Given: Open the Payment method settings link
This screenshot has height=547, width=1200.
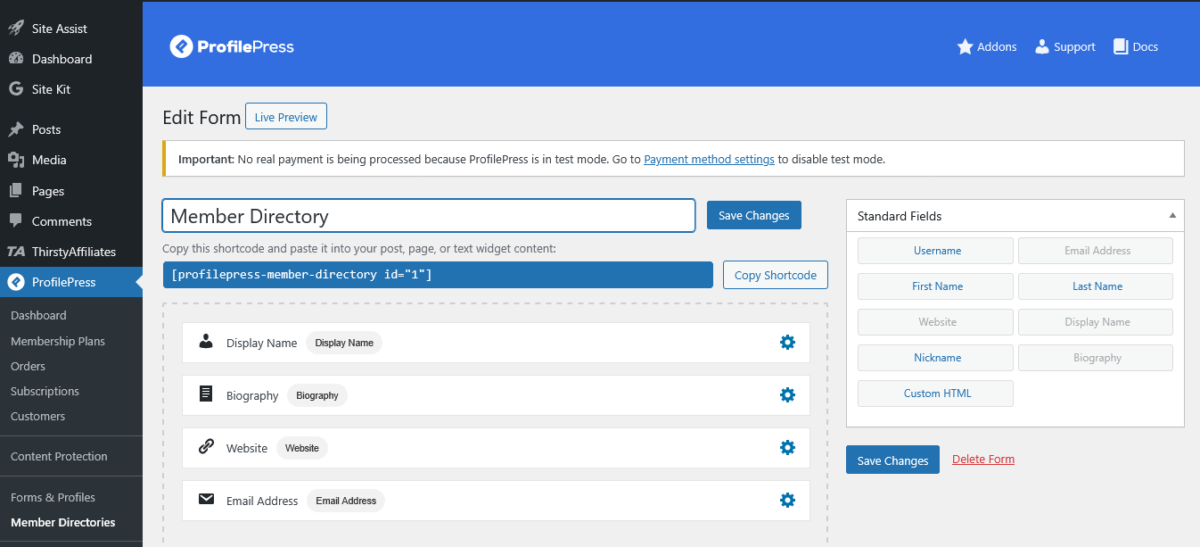Looking at the screenshot, I should point(709,159).
